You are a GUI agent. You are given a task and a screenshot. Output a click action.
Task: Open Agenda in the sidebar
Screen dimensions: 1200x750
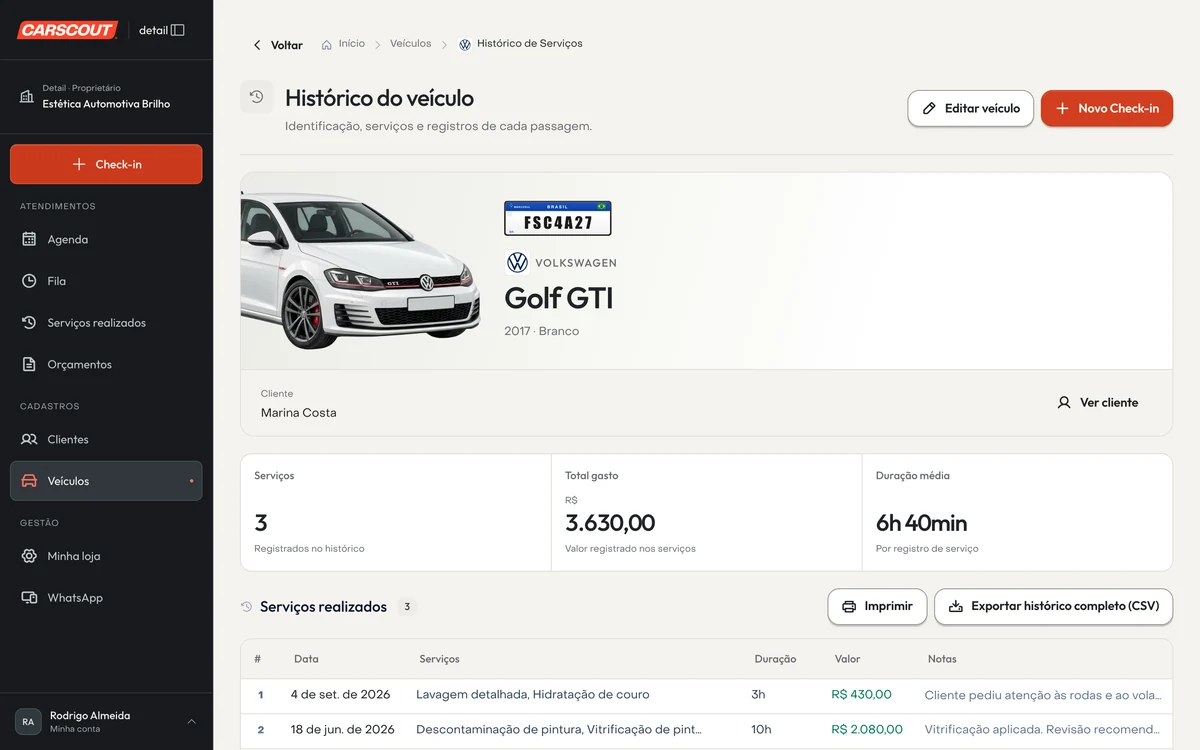(106, 239)
